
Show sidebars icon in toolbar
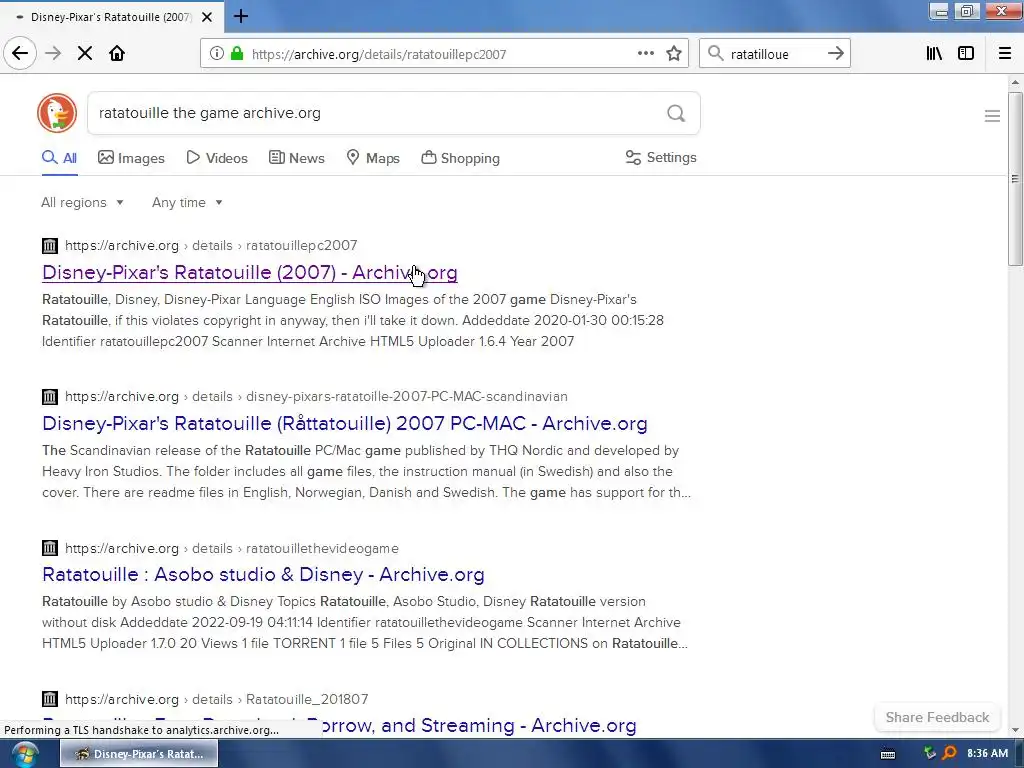966,54
